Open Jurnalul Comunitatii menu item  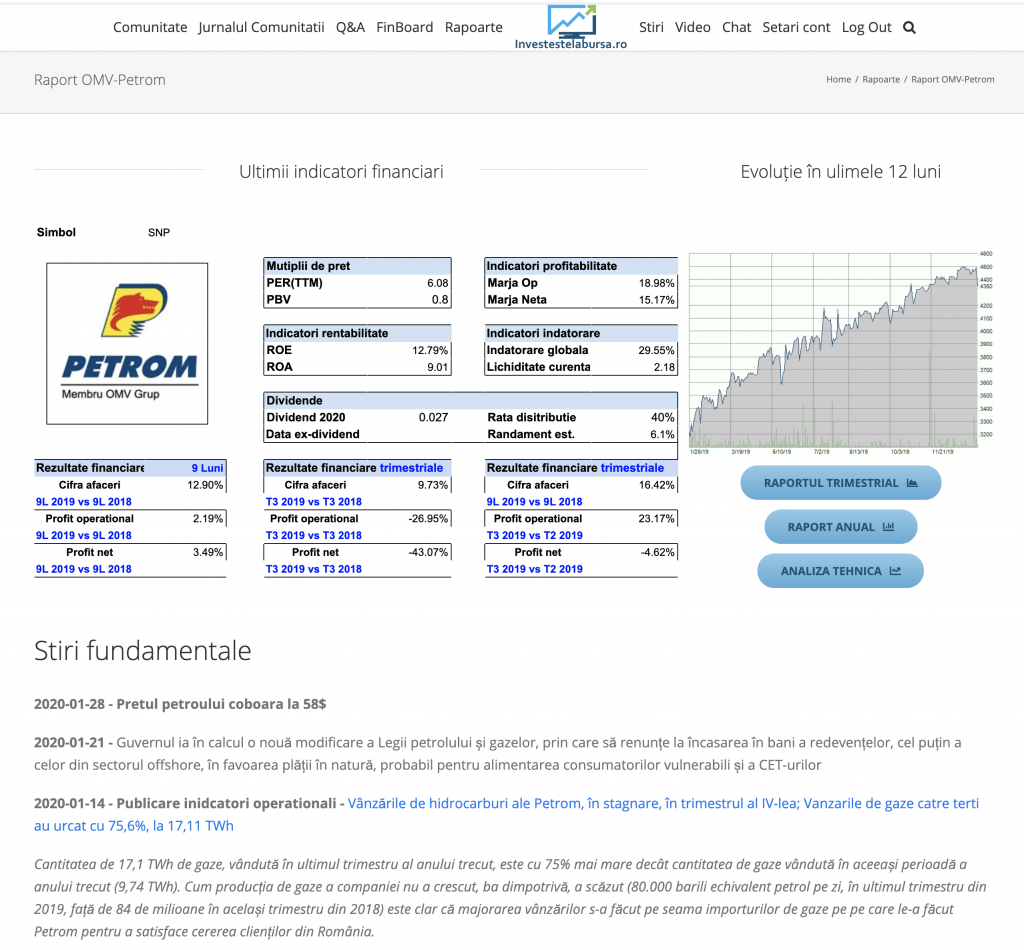pos(261,27)
